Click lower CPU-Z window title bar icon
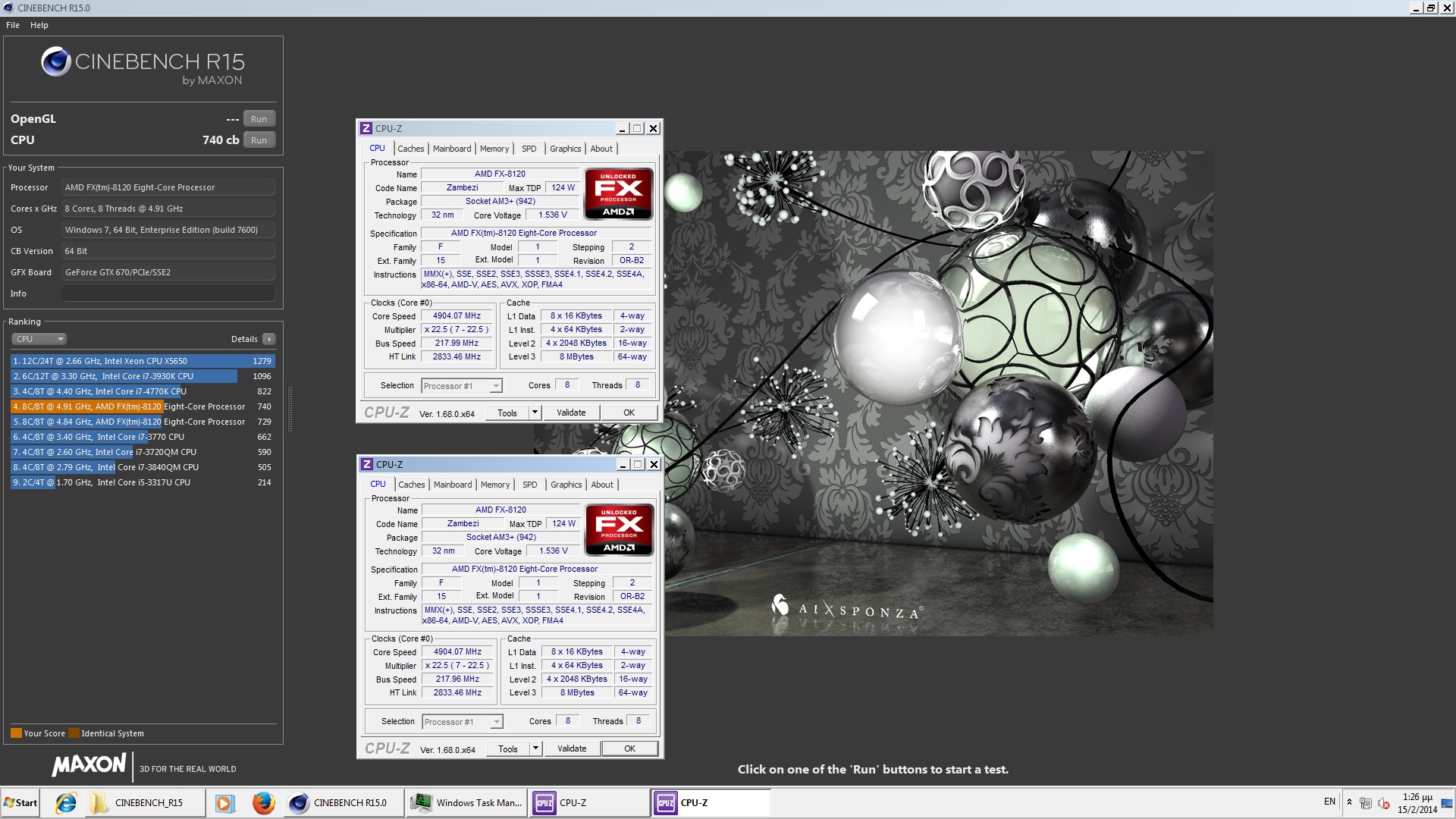1456x819 pixels. click(367, 464)
